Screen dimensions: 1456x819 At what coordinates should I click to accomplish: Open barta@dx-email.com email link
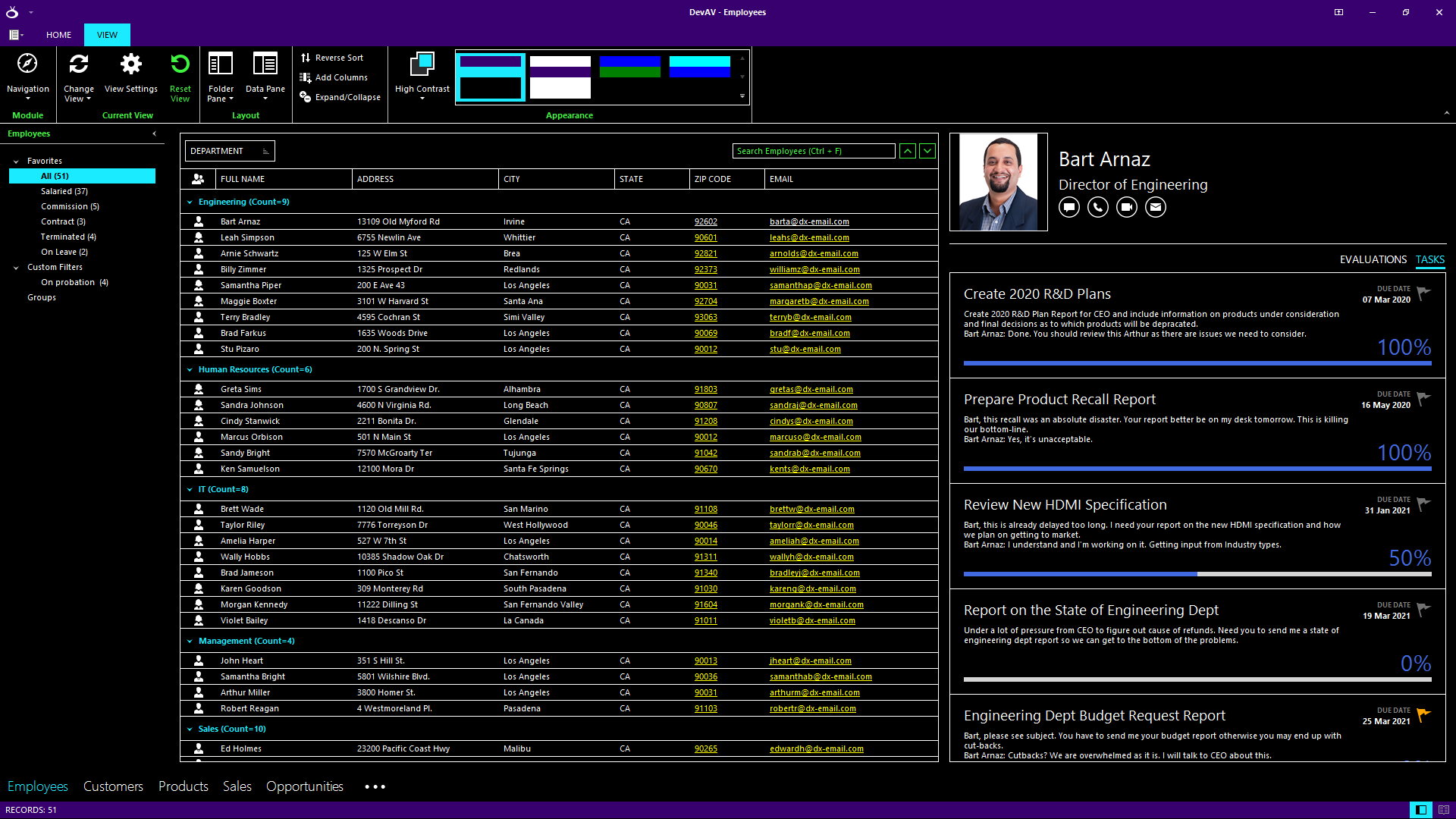(809, 222)
